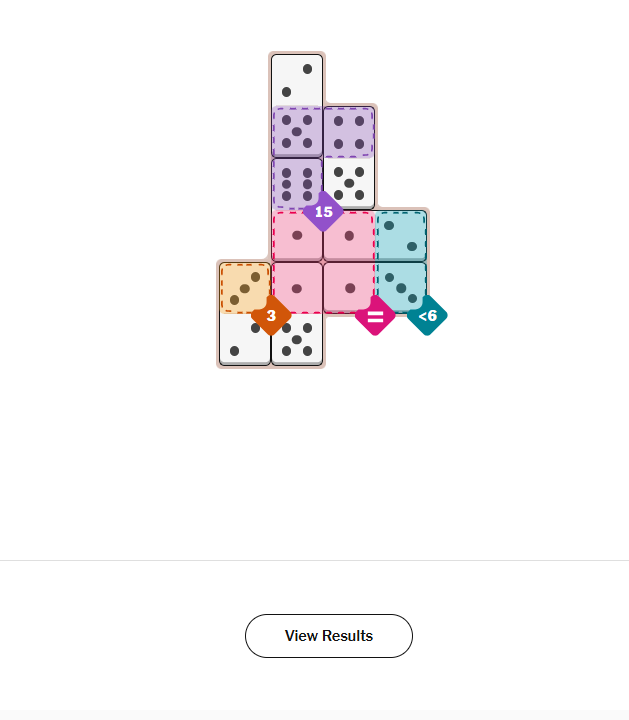Click the white five-pip tile beside purple six
This screenshot has height=720, width=629.
click(x=349, y=184)
